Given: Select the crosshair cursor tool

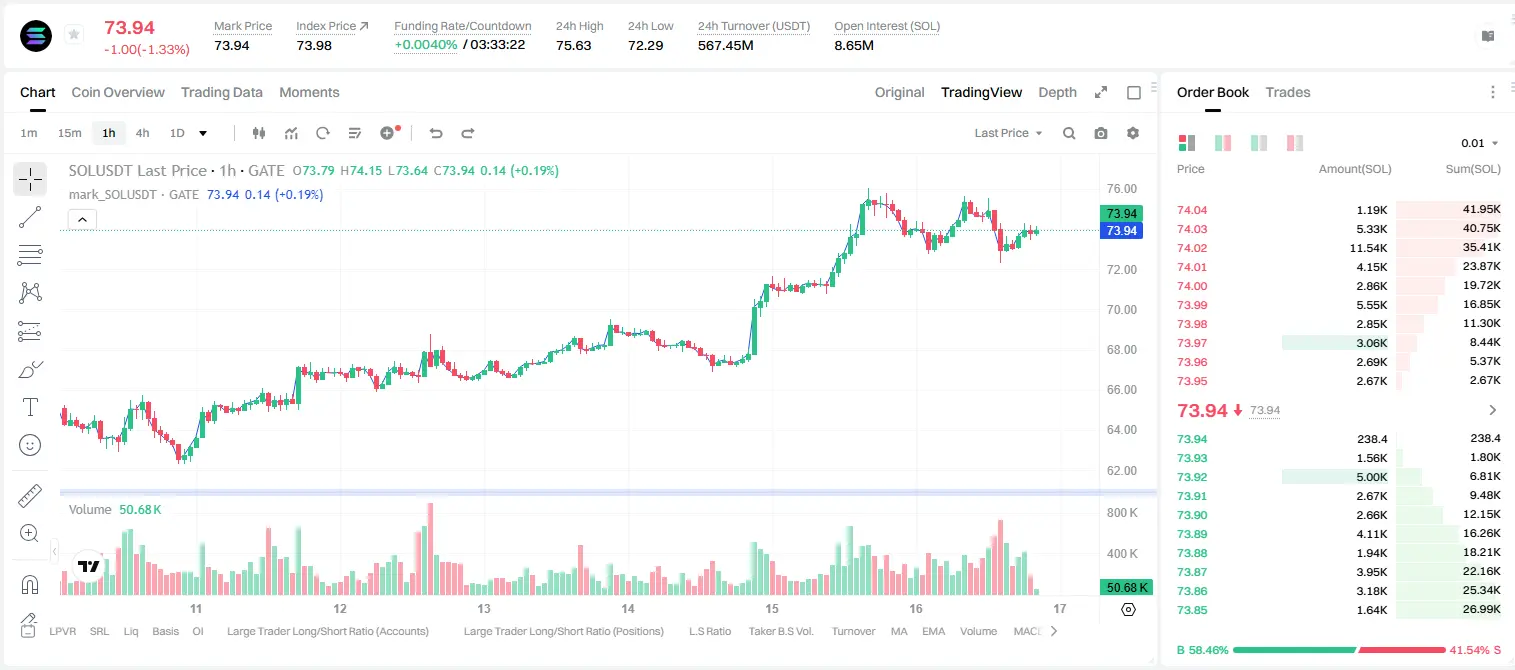Looking at the screenshot, I should [30, 179].
